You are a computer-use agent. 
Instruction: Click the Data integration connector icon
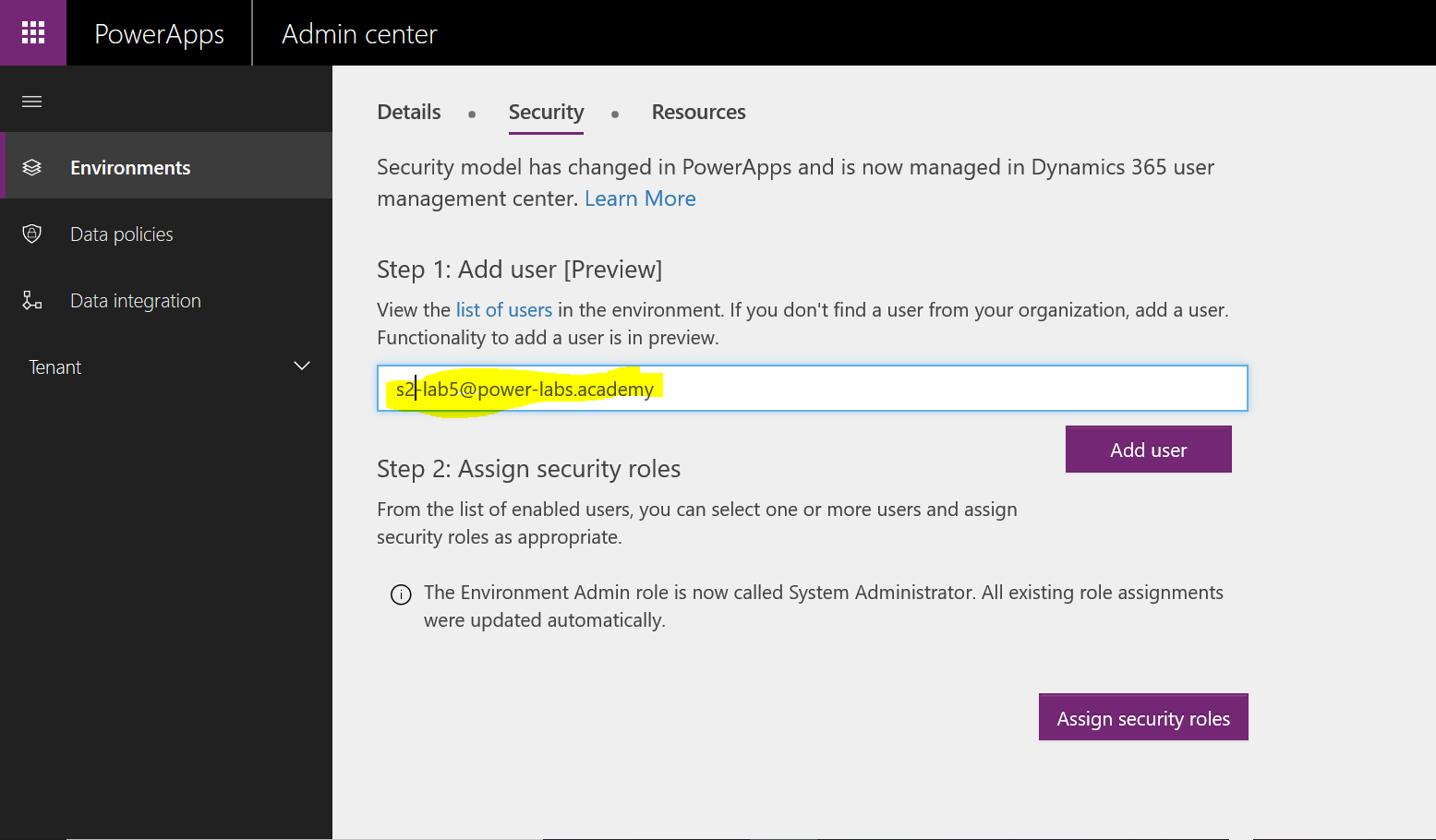32,300
